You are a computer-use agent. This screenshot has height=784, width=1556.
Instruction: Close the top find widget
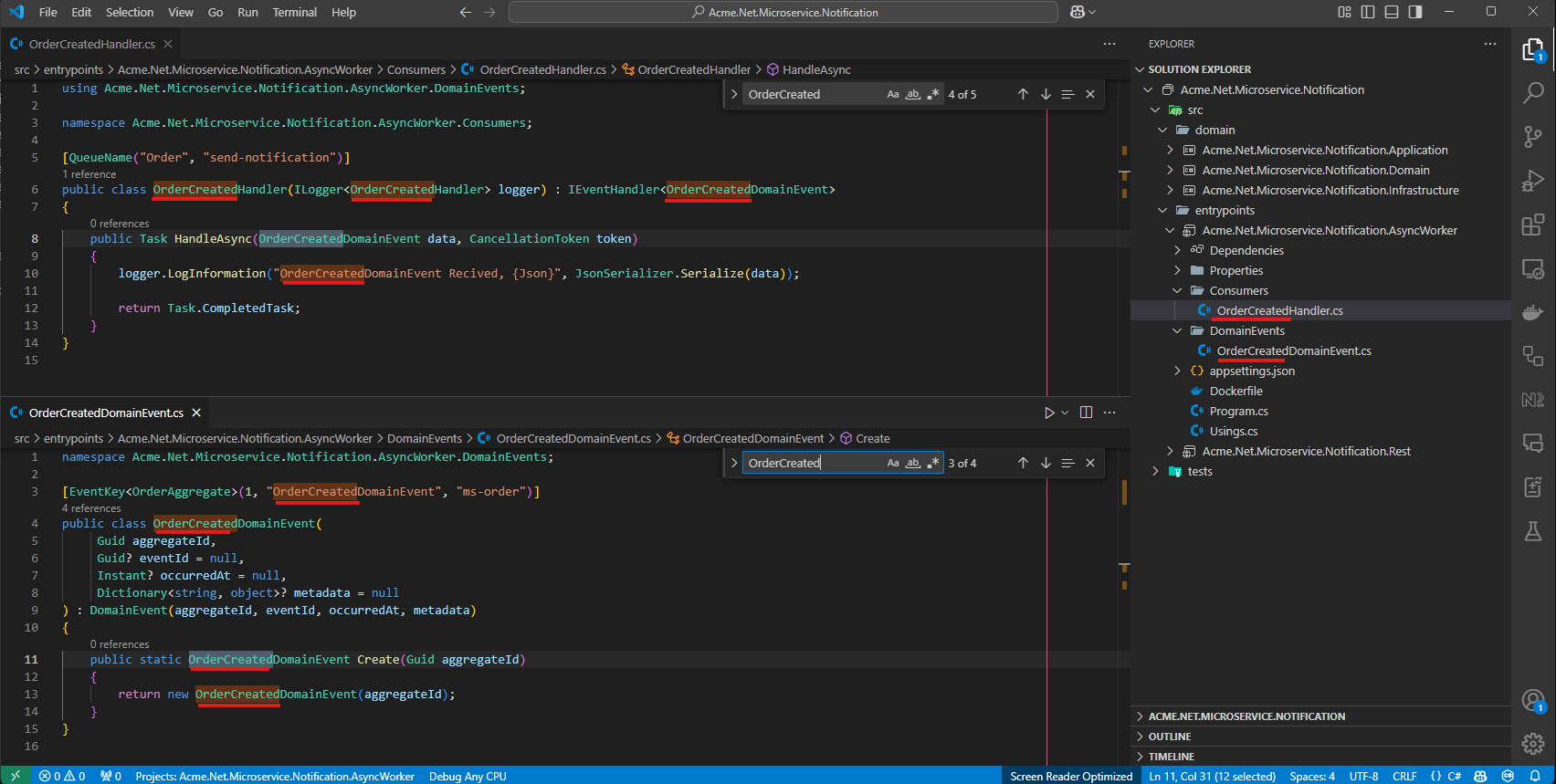tap(1090, 94)
